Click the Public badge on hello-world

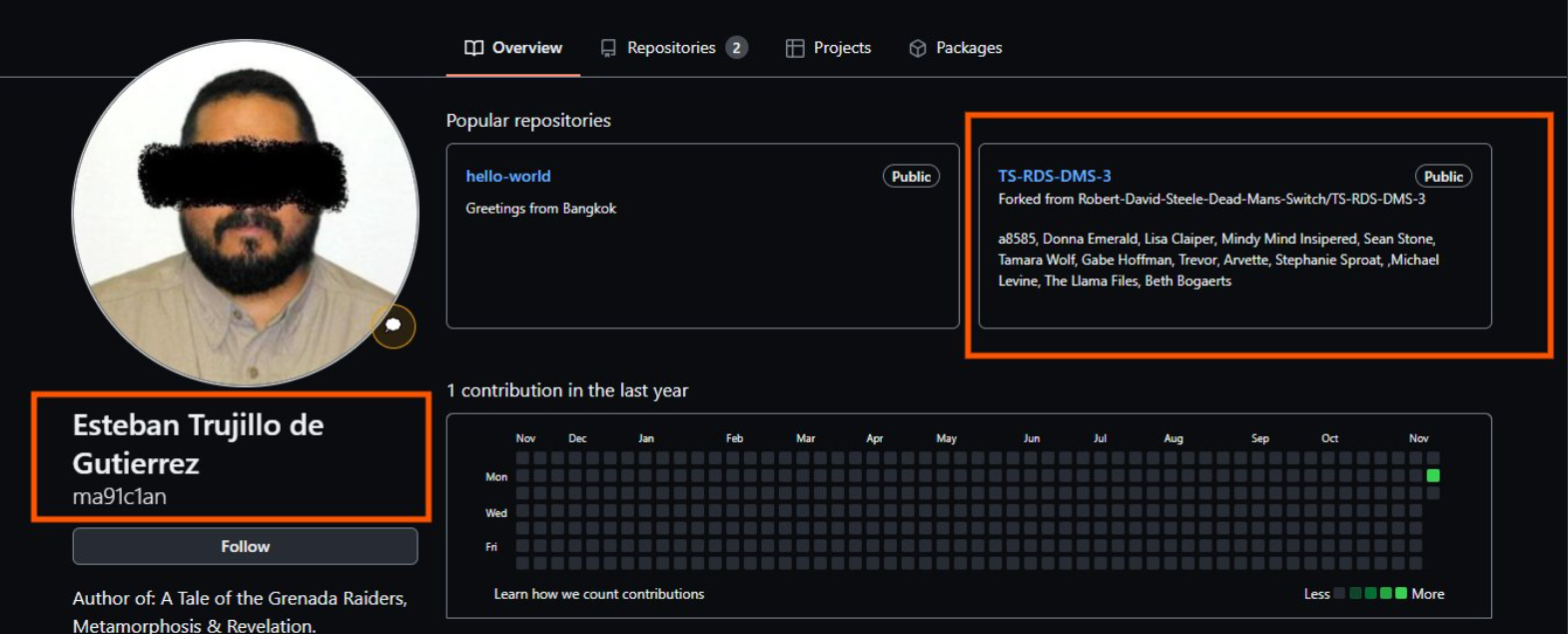point(911,177)
